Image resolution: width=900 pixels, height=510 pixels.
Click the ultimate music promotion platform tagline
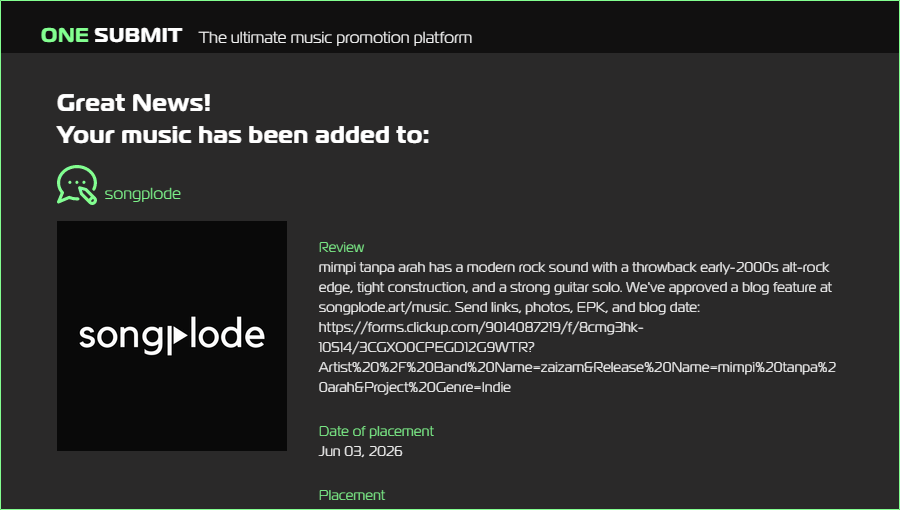click(335, 38)
